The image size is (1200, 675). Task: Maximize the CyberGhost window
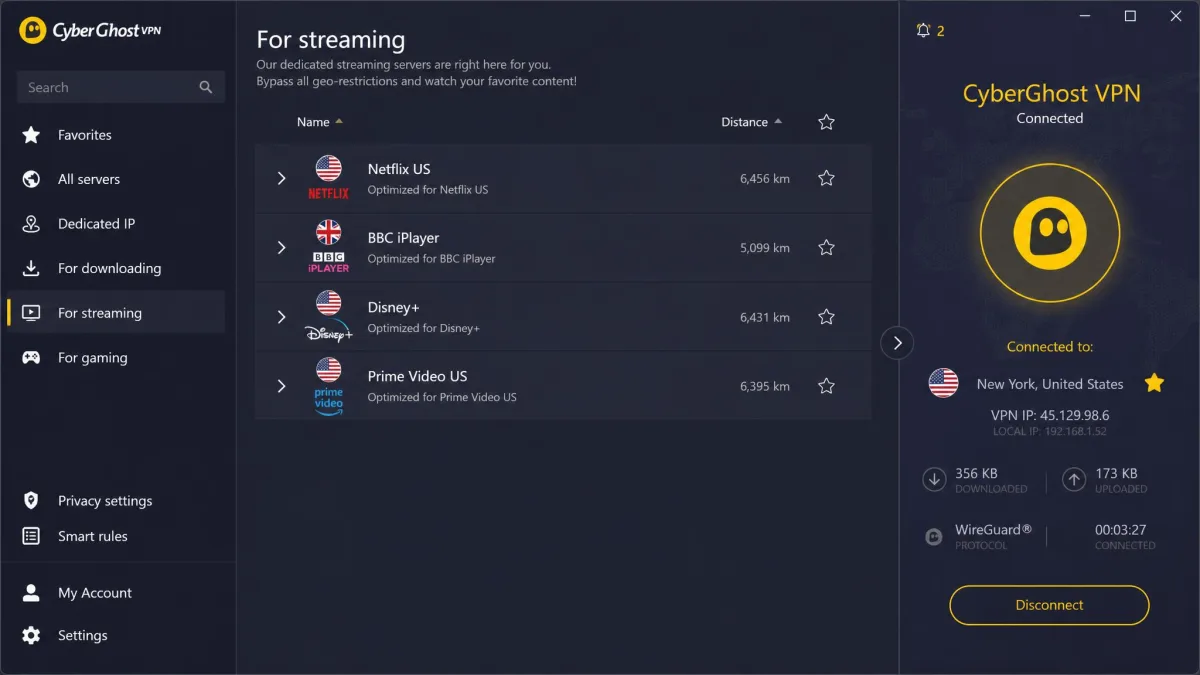(1130, 16)
